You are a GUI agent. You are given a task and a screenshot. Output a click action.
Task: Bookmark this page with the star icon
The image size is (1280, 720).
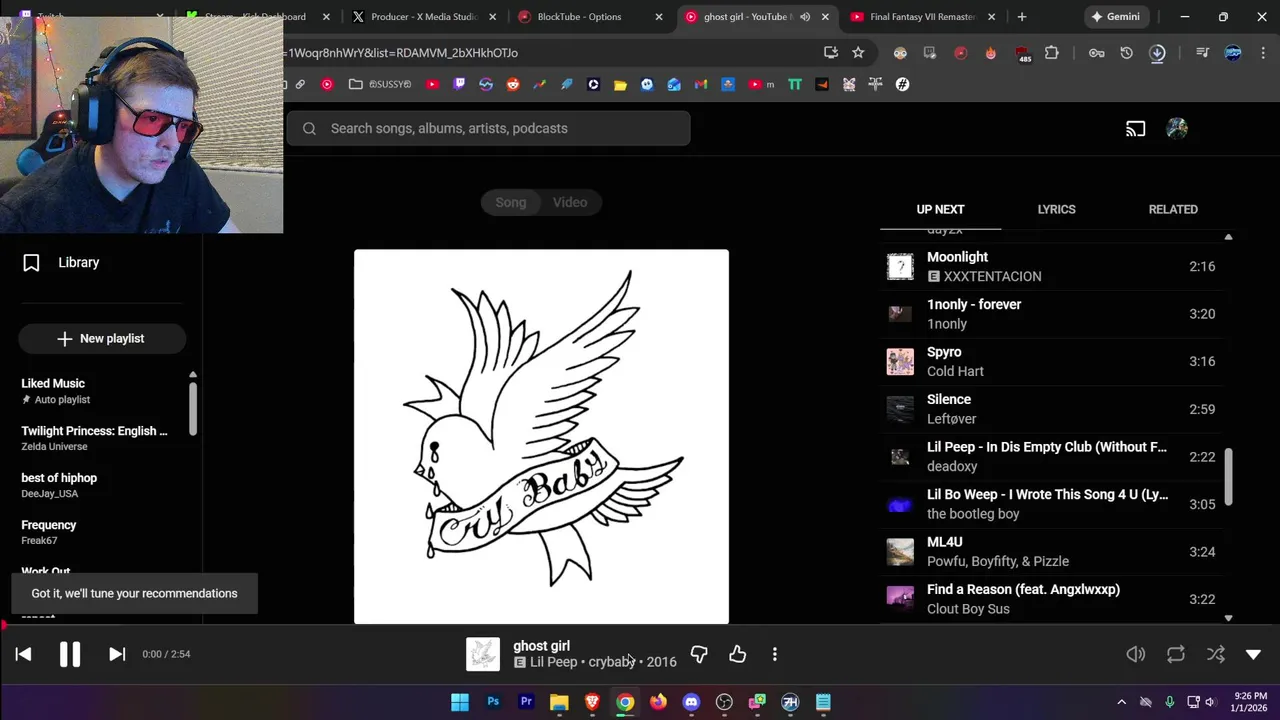858,53
